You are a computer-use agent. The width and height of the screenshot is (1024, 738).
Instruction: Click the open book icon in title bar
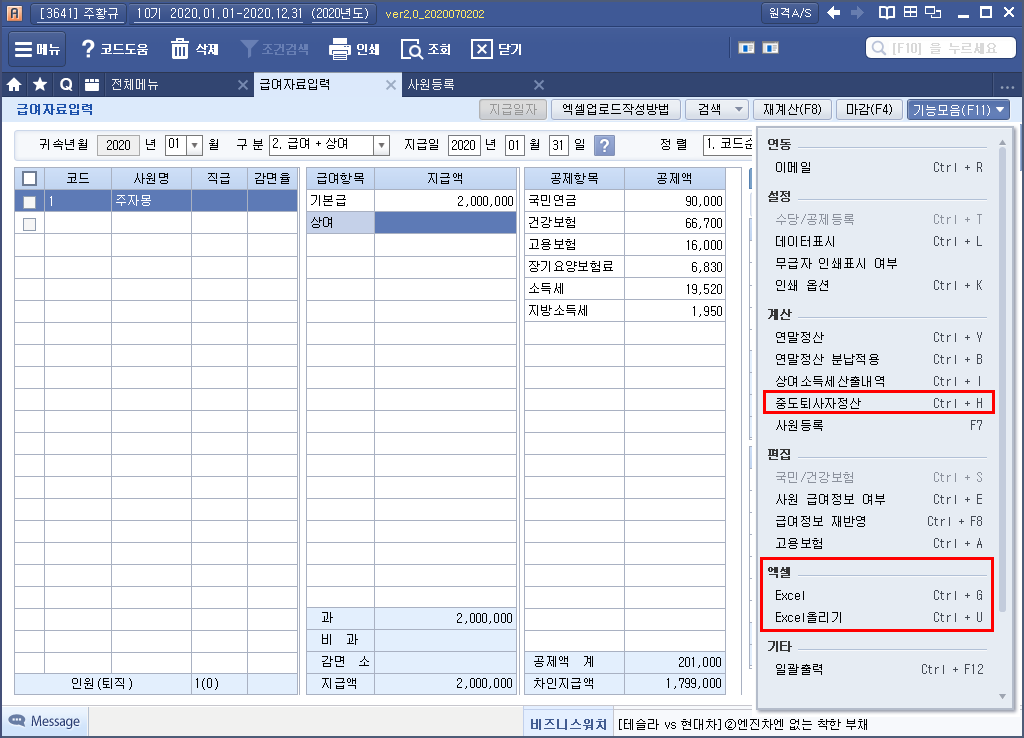tap(887, 12)
